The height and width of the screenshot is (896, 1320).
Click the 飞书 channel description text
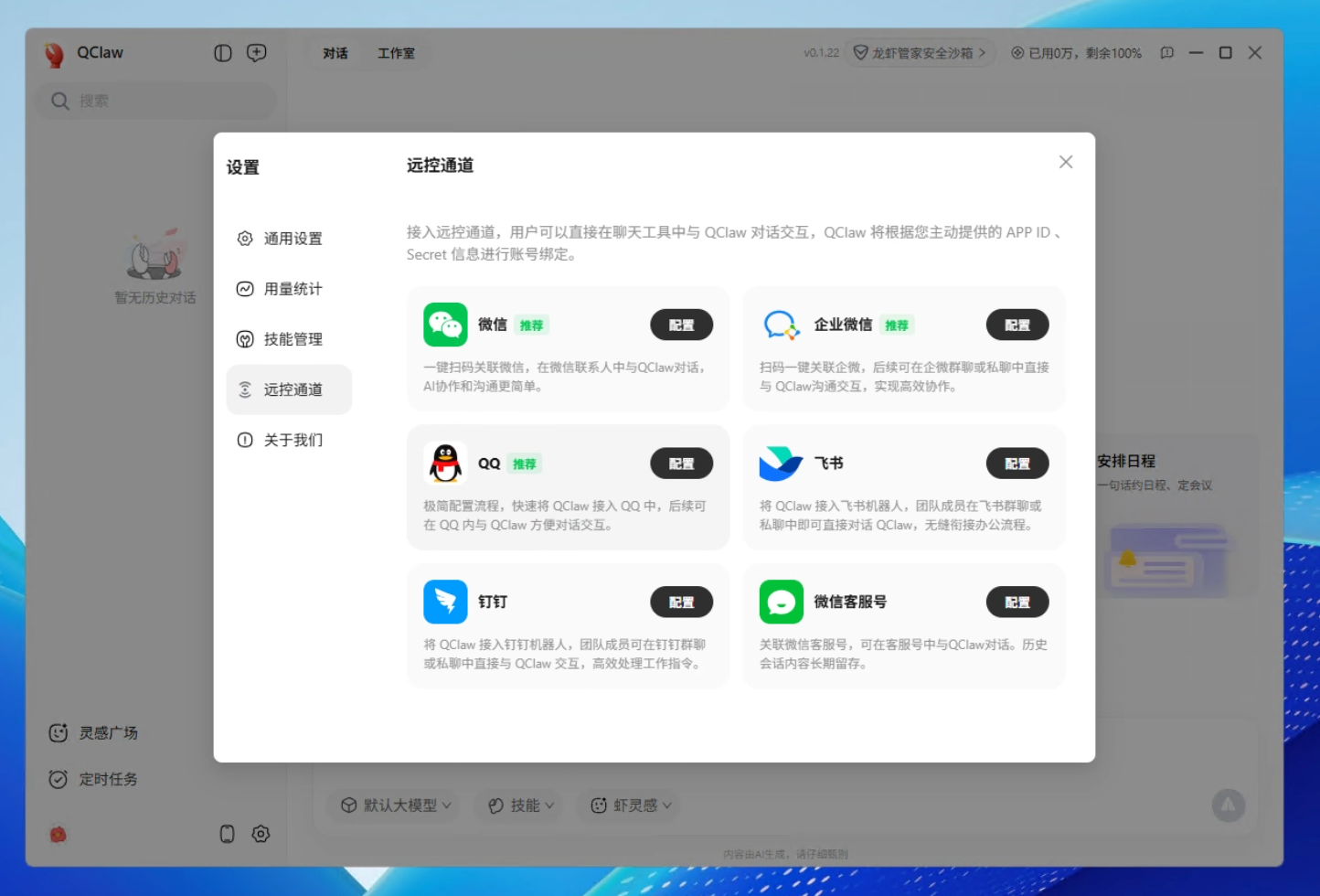[900, 516]
